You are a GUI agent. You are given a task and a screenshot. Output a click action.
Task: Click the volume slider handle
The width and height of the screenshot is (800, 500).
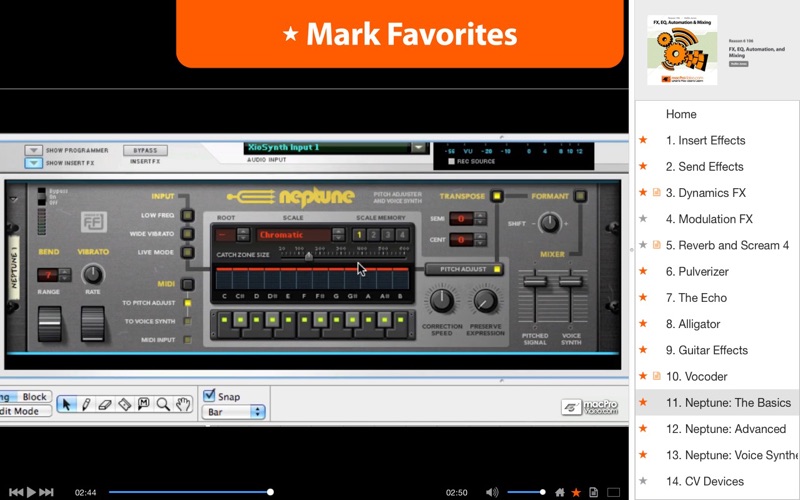tap(542, 492)
